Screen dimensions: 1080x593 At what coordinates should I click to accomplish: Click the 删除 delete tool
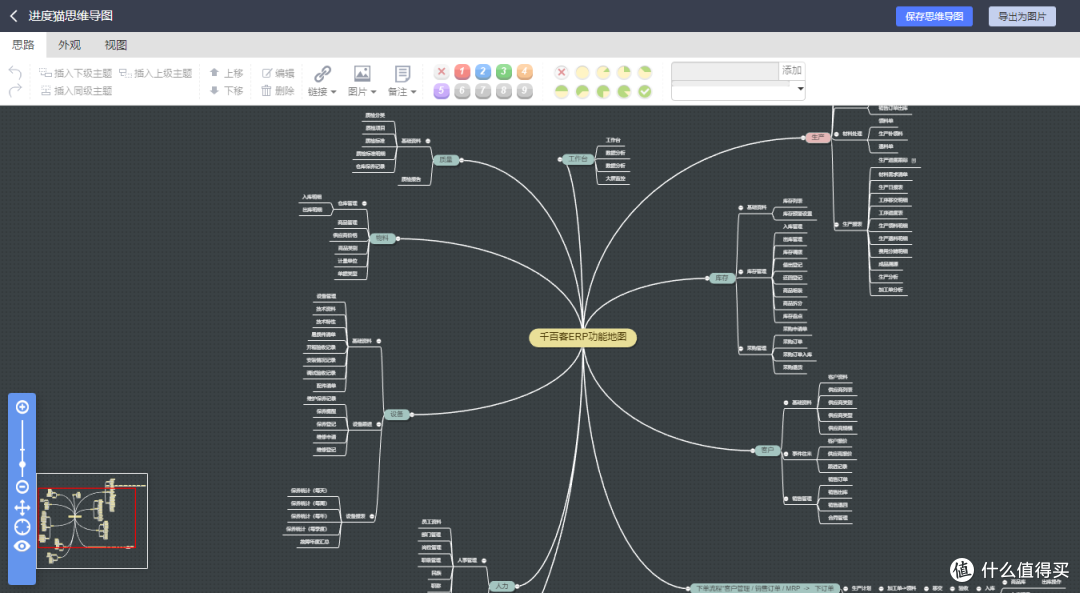(278, 91)
